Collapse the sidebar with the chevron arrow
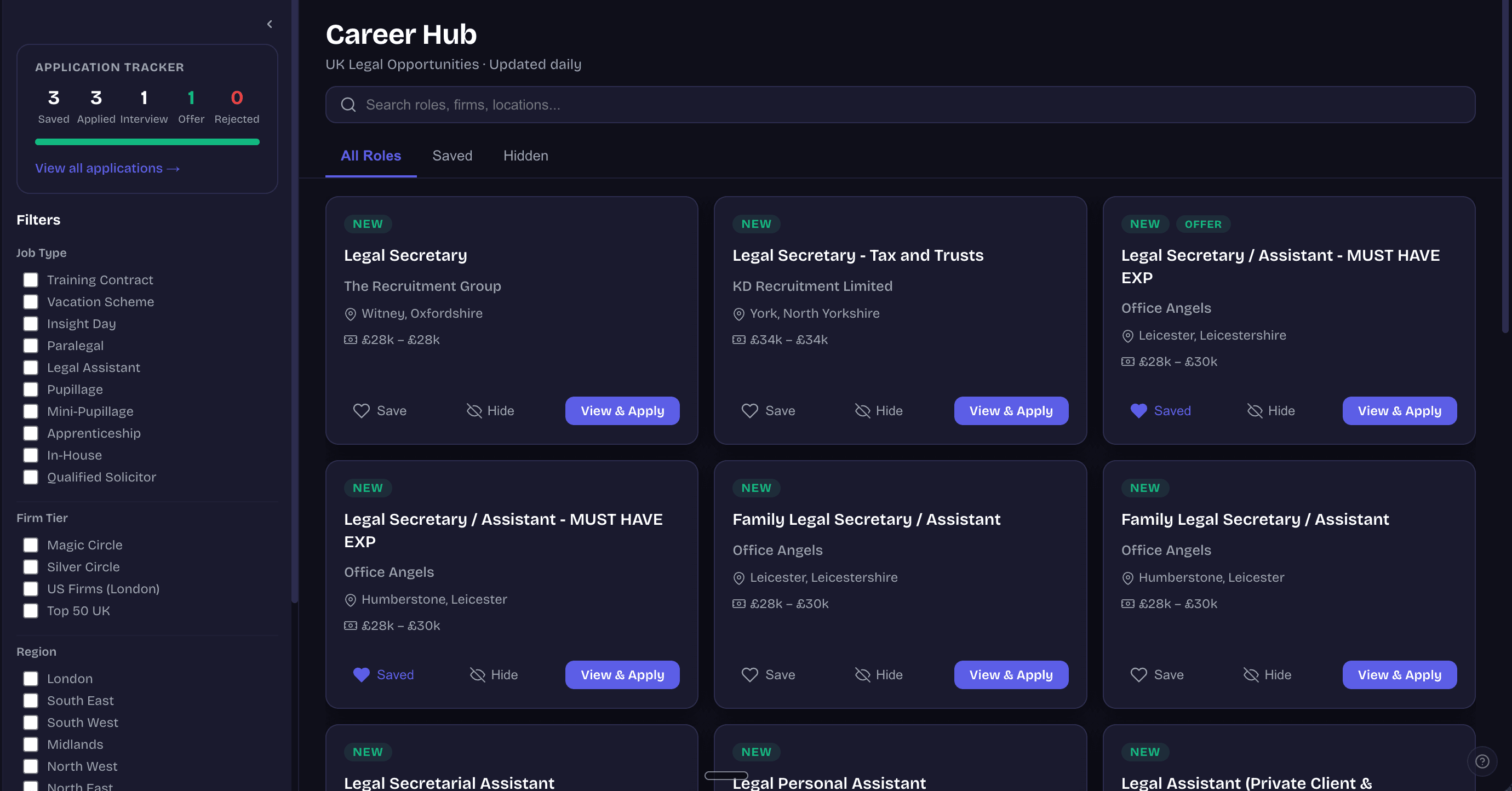Image resolution: width=1512 pixels, height=791 pixels. (270, 24)
